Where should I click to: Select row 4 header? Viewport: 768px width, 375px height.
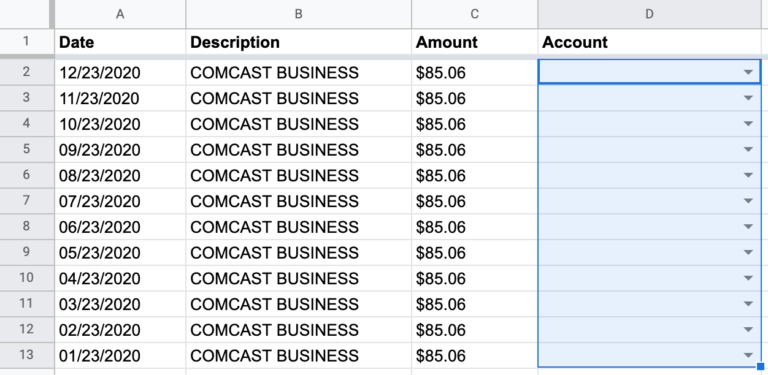point(26,123)
